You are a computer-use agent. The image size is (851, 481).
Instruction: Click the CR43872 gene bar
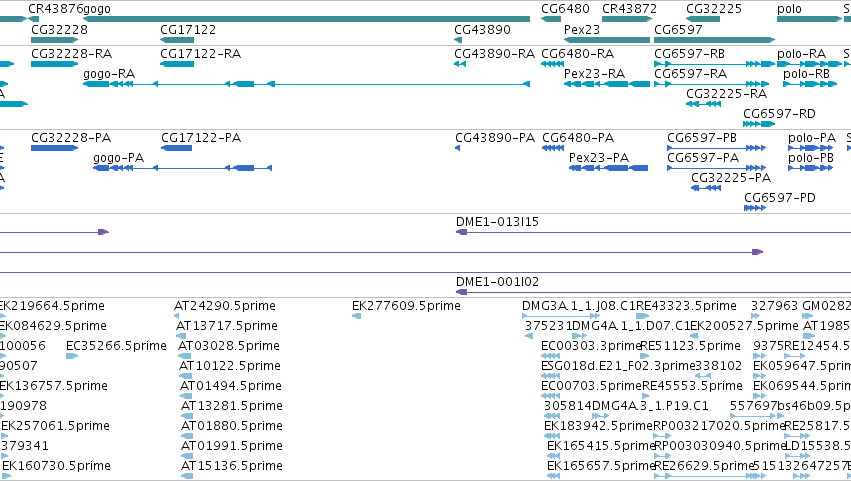(x=627, y=19)
